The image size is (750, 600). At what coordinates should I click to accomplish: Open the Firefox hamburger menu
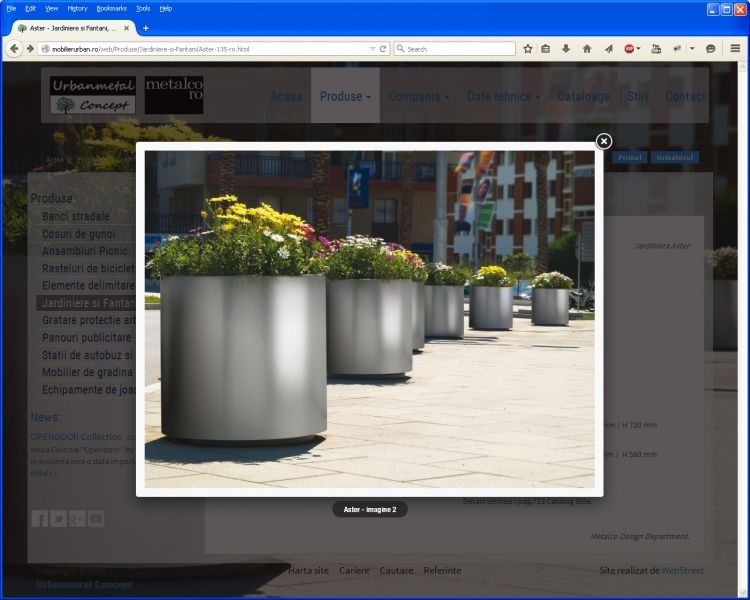734,48
